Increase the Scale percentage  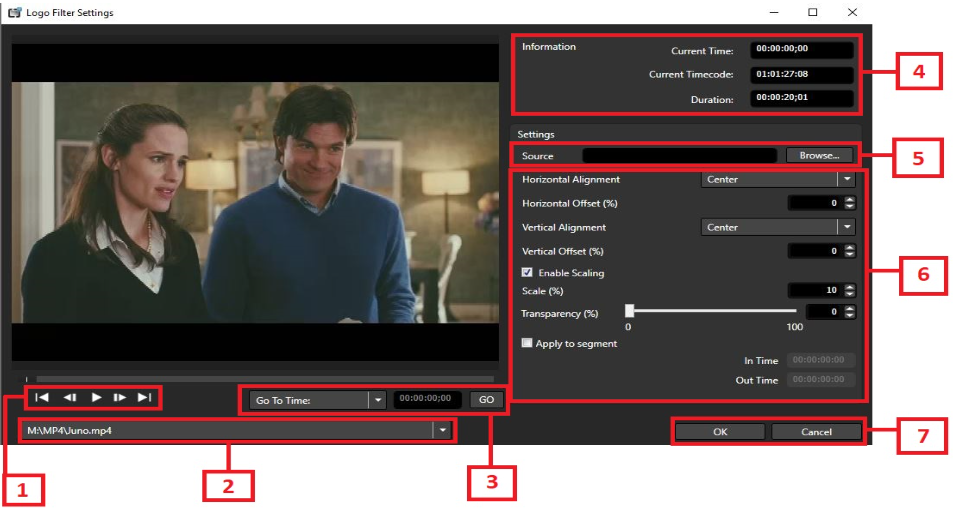click(850, 287)
